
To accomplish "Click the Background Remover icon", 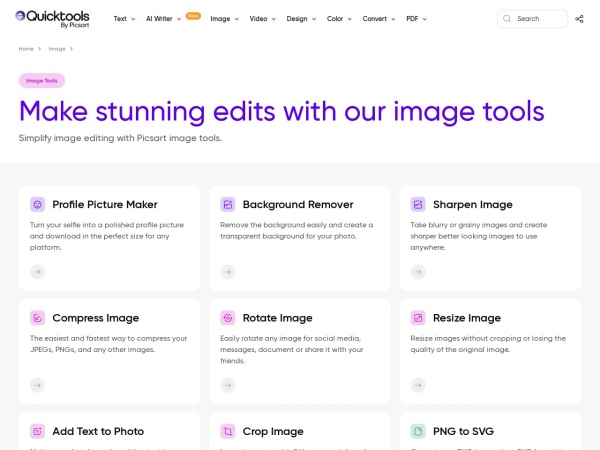I will [228, 204].
